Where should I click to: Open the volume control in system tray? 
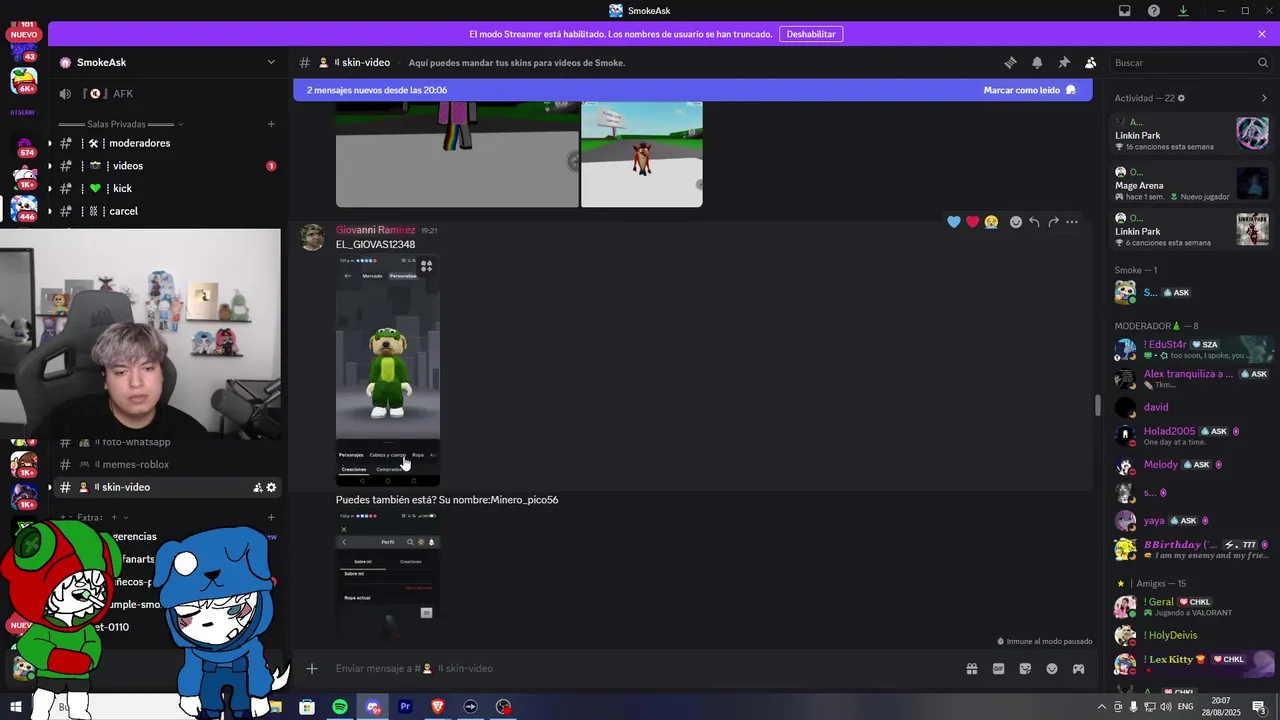click(x=1165, y=707)
